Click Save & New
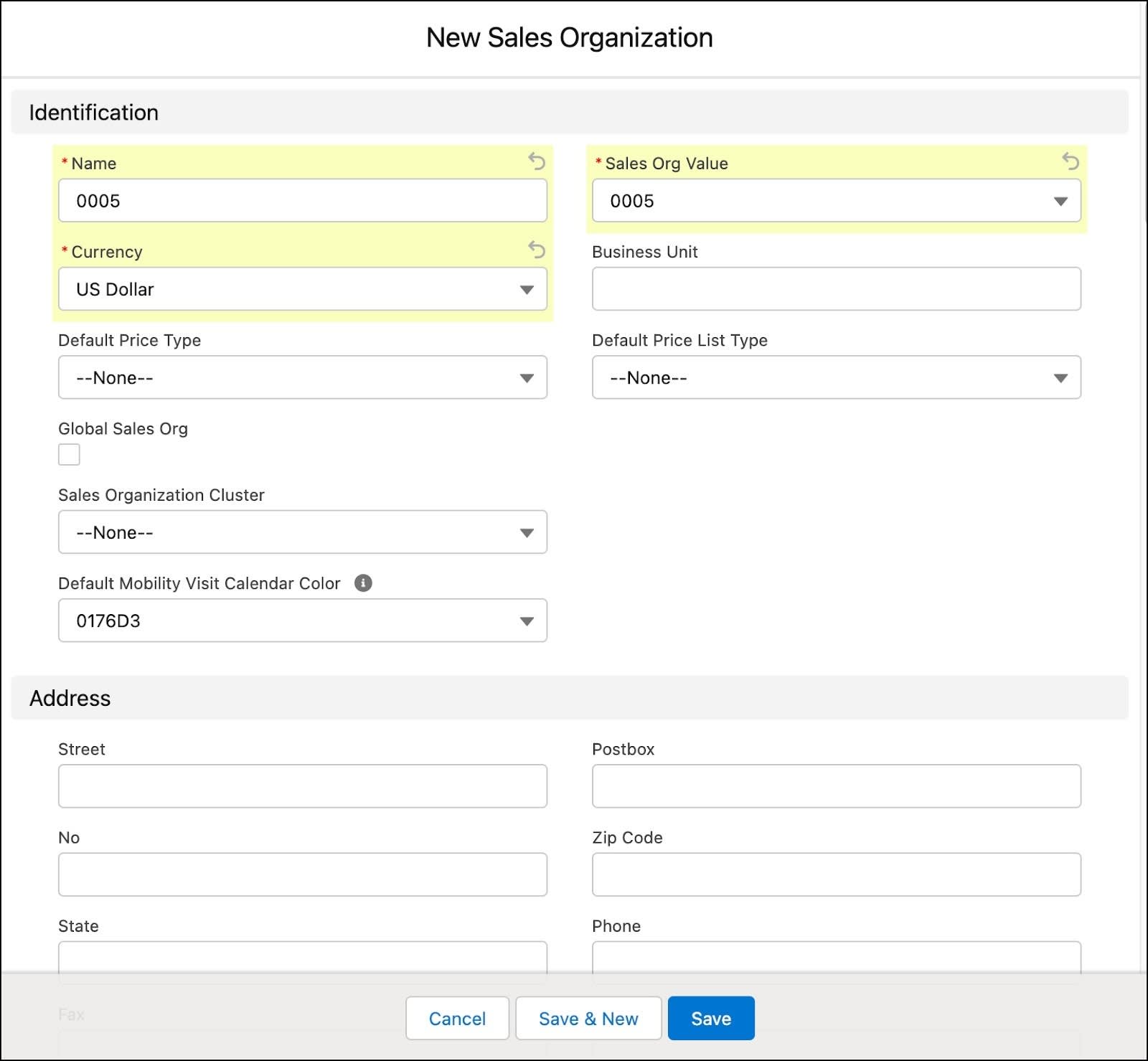The image size is (1148, 1061). point(588,1018)
